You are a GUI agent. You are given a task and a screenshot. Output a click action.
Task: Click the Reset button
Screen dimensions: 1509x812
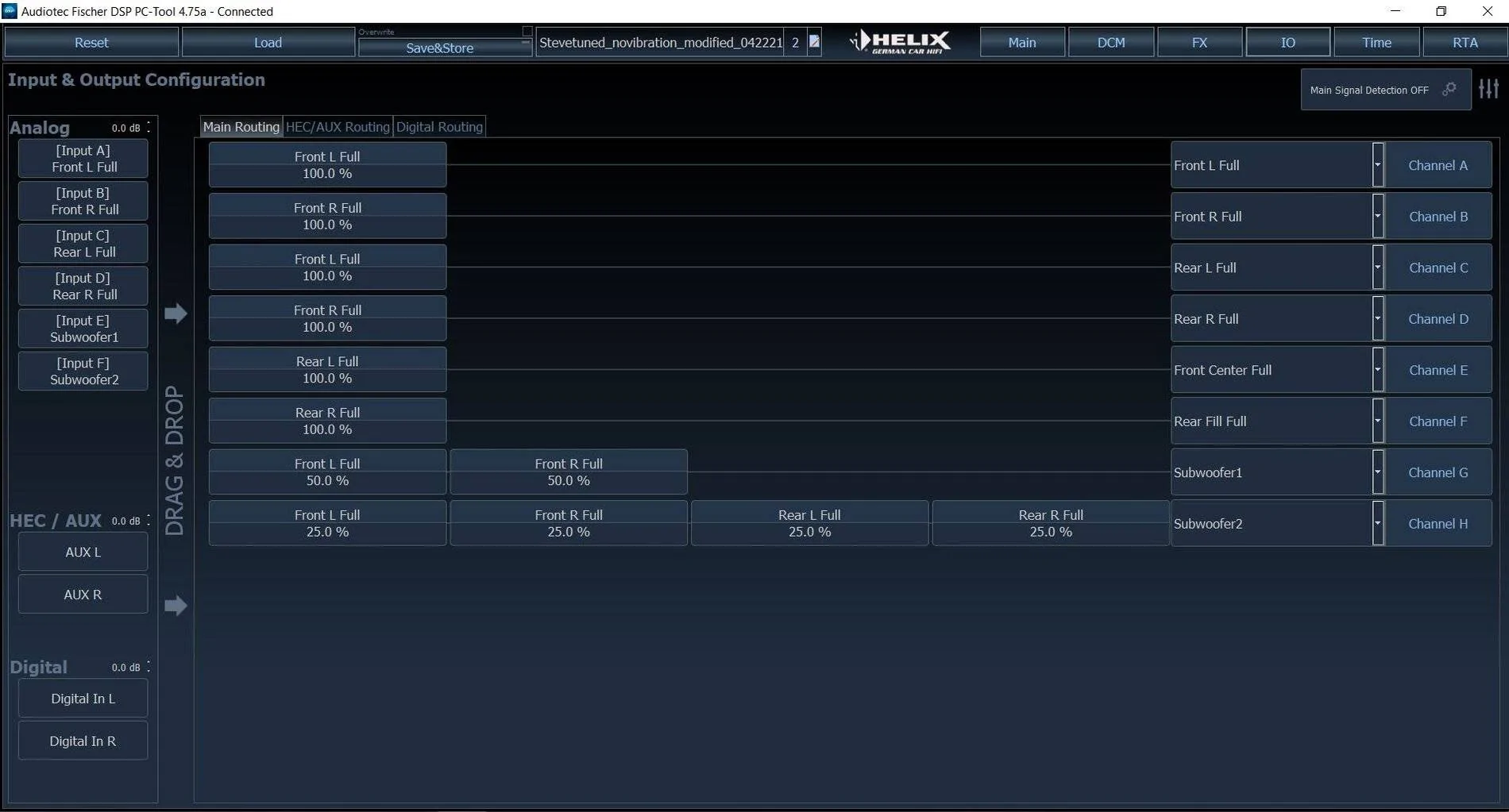91,42
